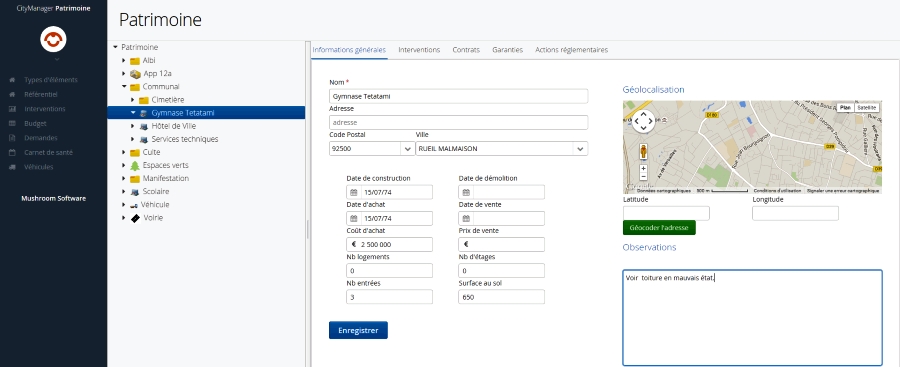This screenshot has height=367, width=900.
Task: Click the Surface au sol field
Action: (502, 297)
